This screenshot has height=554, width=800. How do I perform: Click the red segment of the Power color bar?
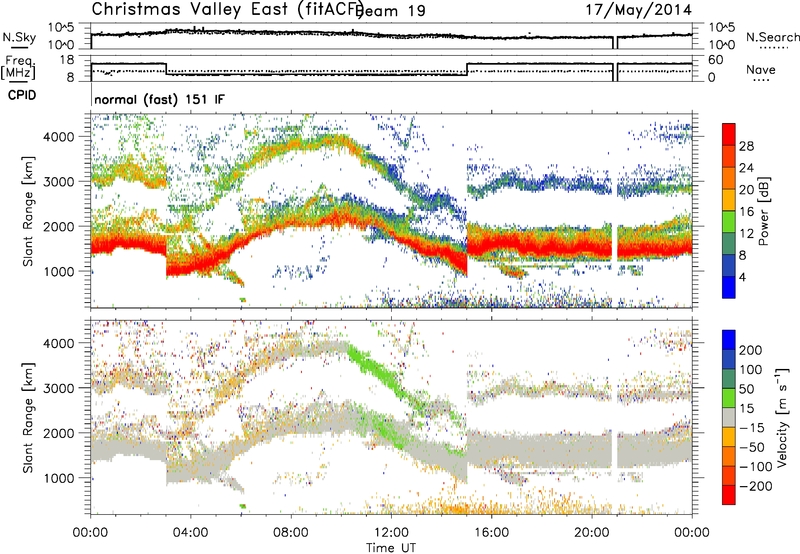[729, 134]
